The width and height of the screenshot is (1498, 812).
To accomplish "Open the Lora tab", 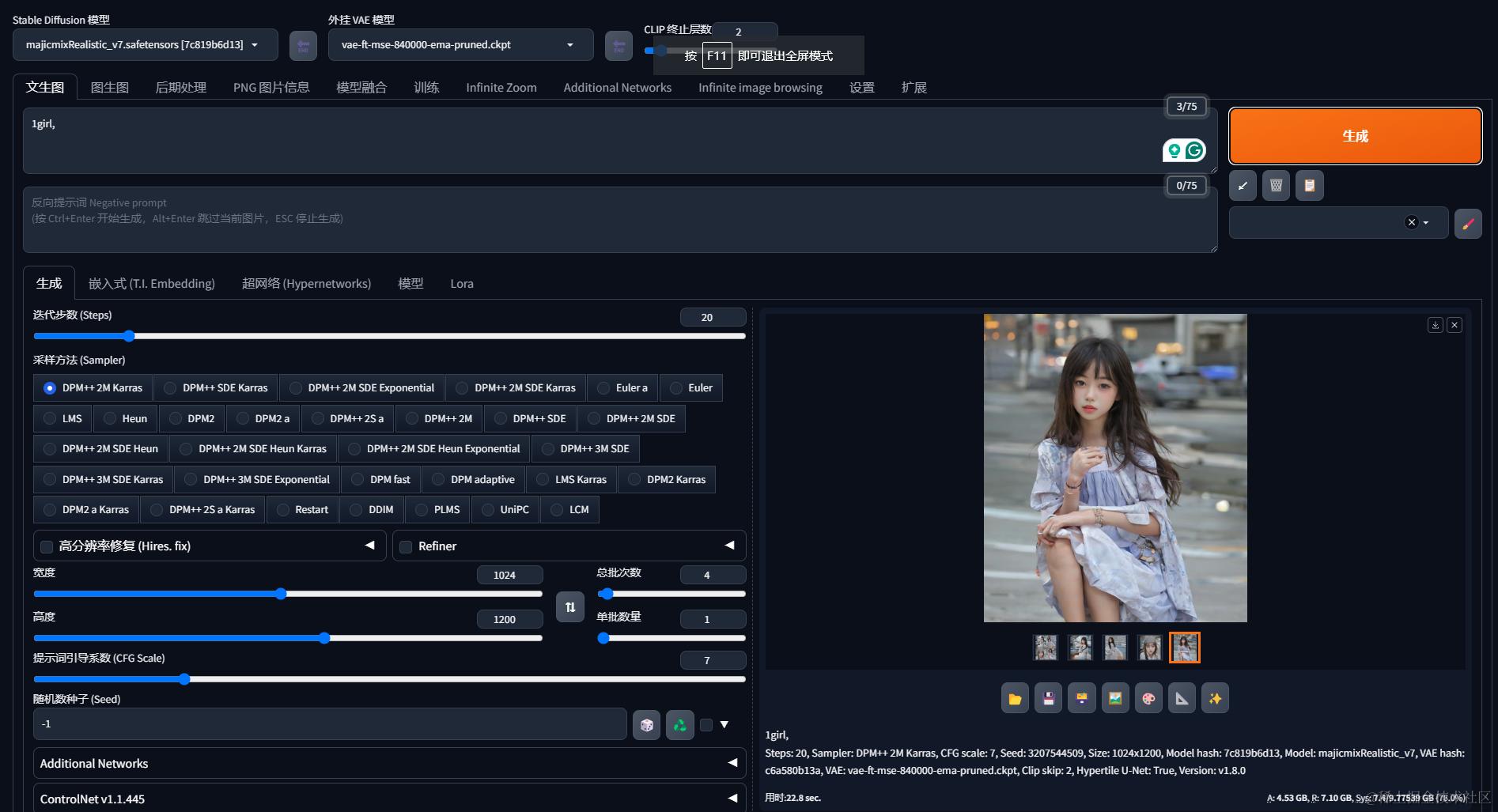I will [462, 284].
